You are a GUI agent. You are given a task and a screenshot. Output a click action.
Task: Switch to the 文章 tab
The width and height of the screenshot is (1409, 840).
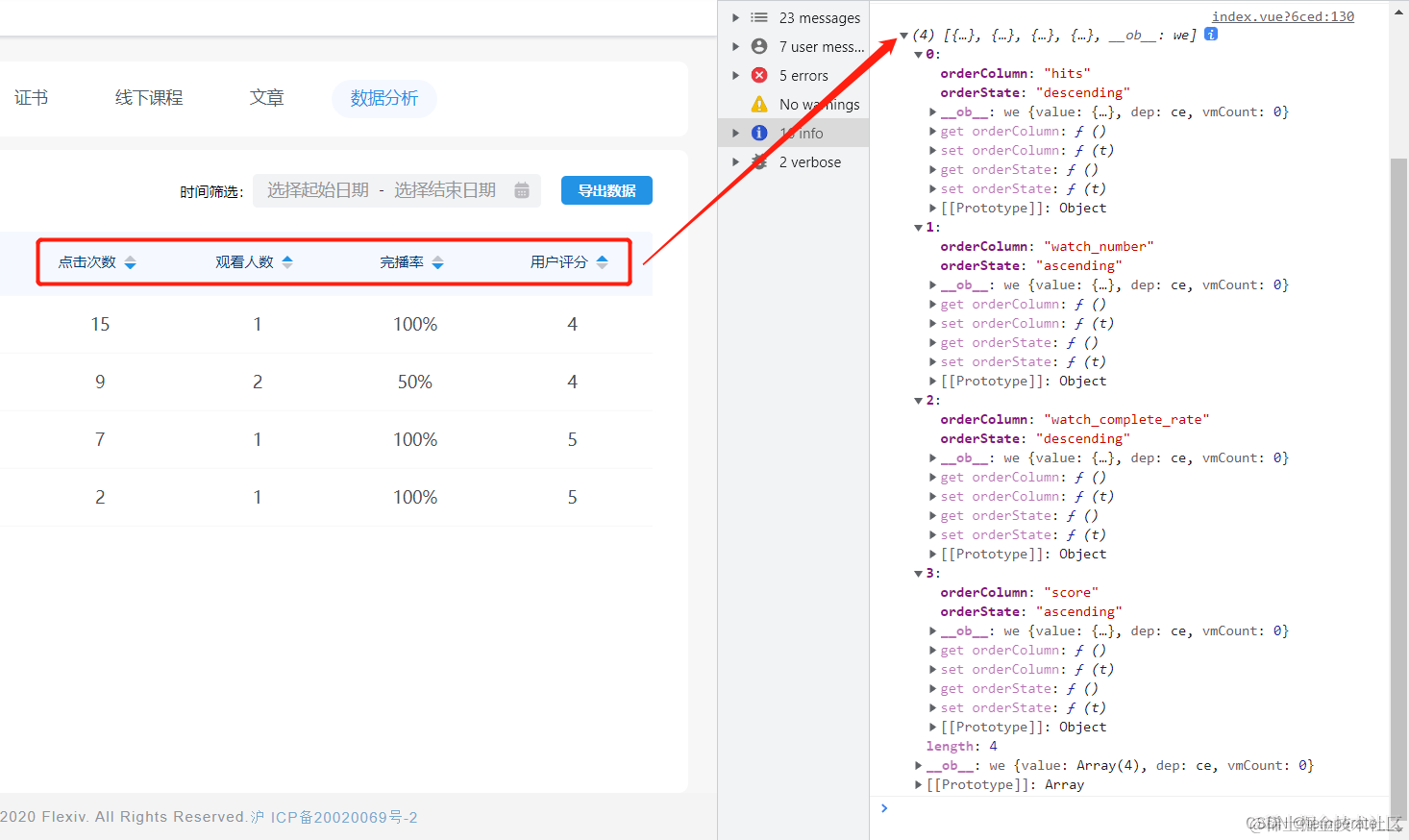click(266, 98)
